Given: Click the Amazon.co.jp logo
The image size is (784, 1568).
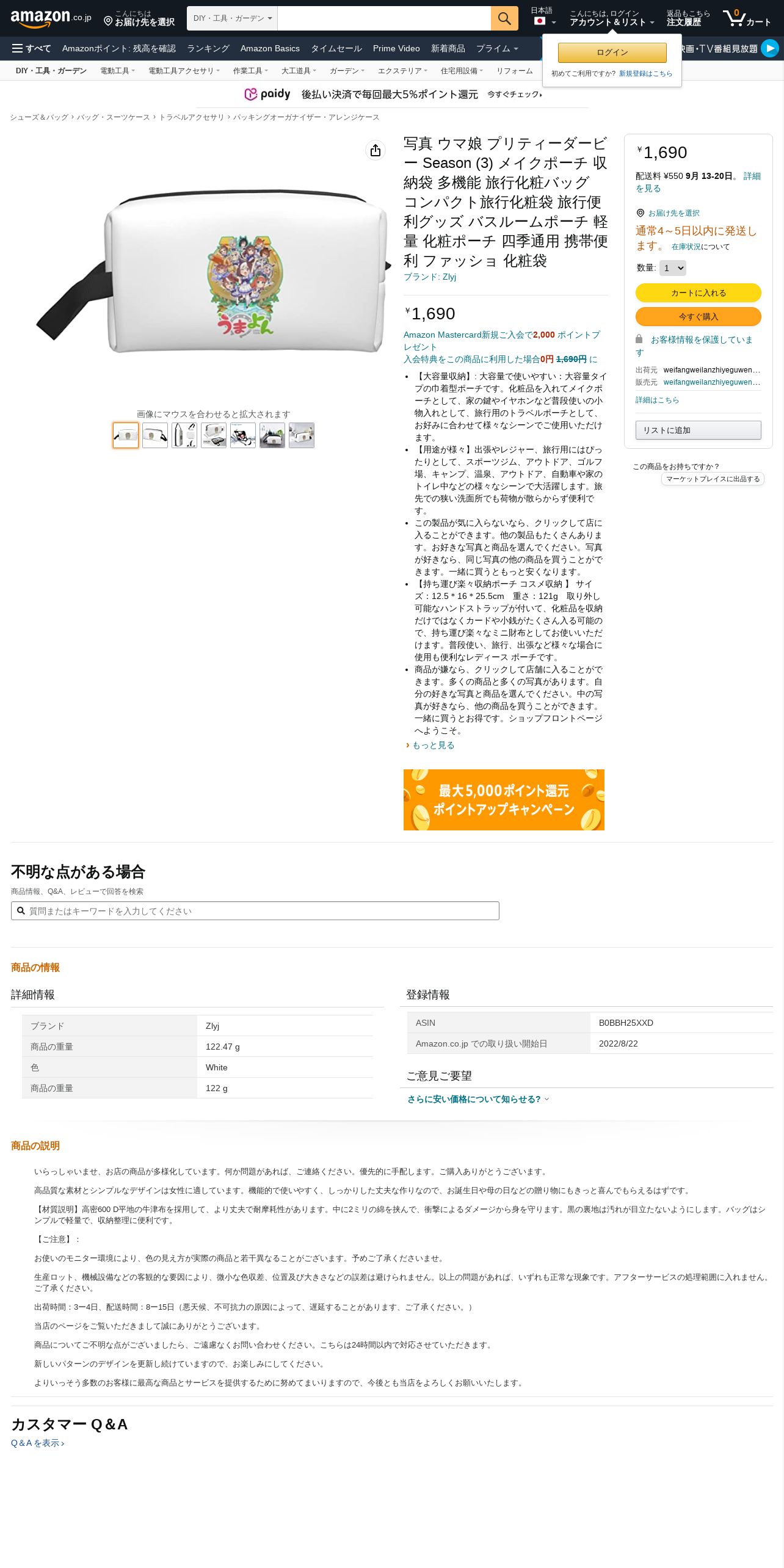Looking at the screenshot, I should 51,18.
